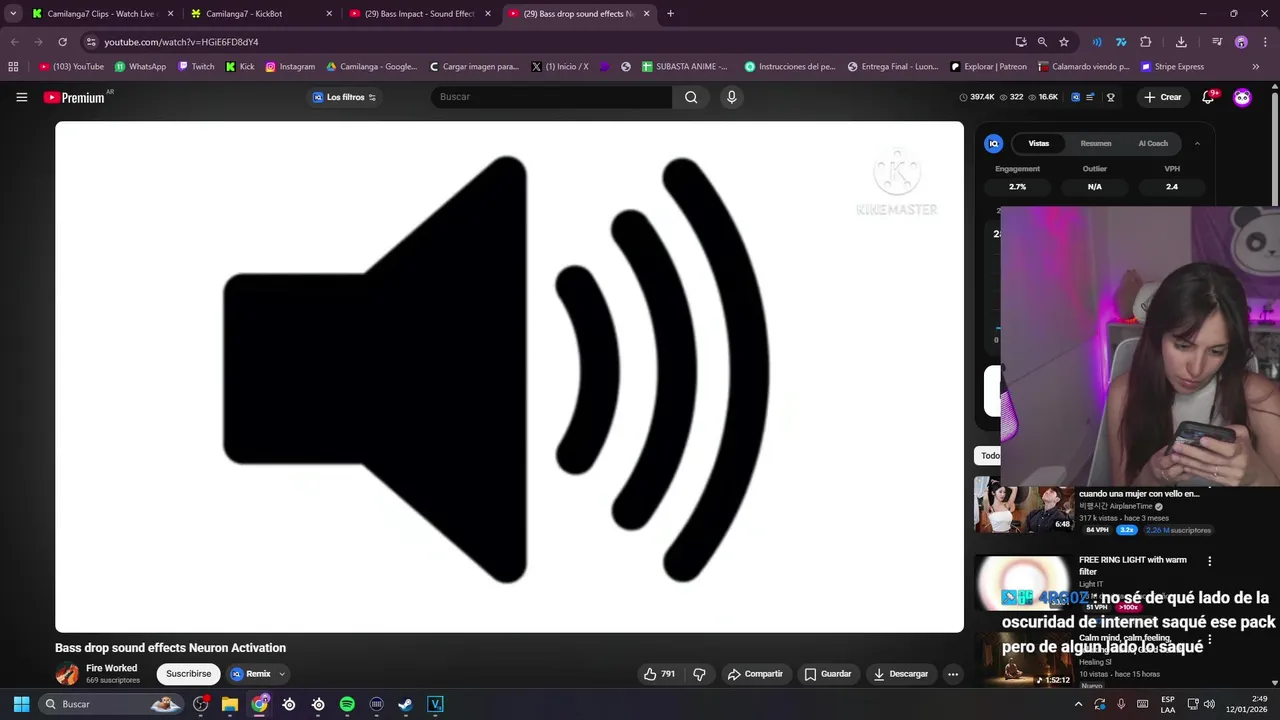Click the Suscribirse button
This screenshot has height=720, width=1280.
(x=188, y=674)
